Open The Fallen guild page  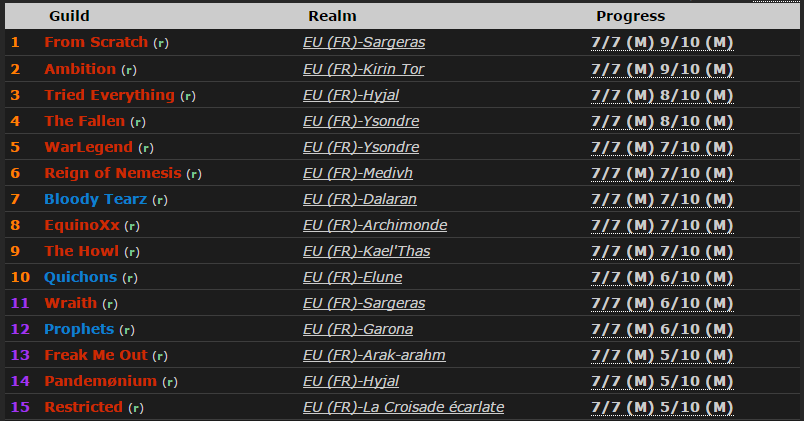point(85,121)
